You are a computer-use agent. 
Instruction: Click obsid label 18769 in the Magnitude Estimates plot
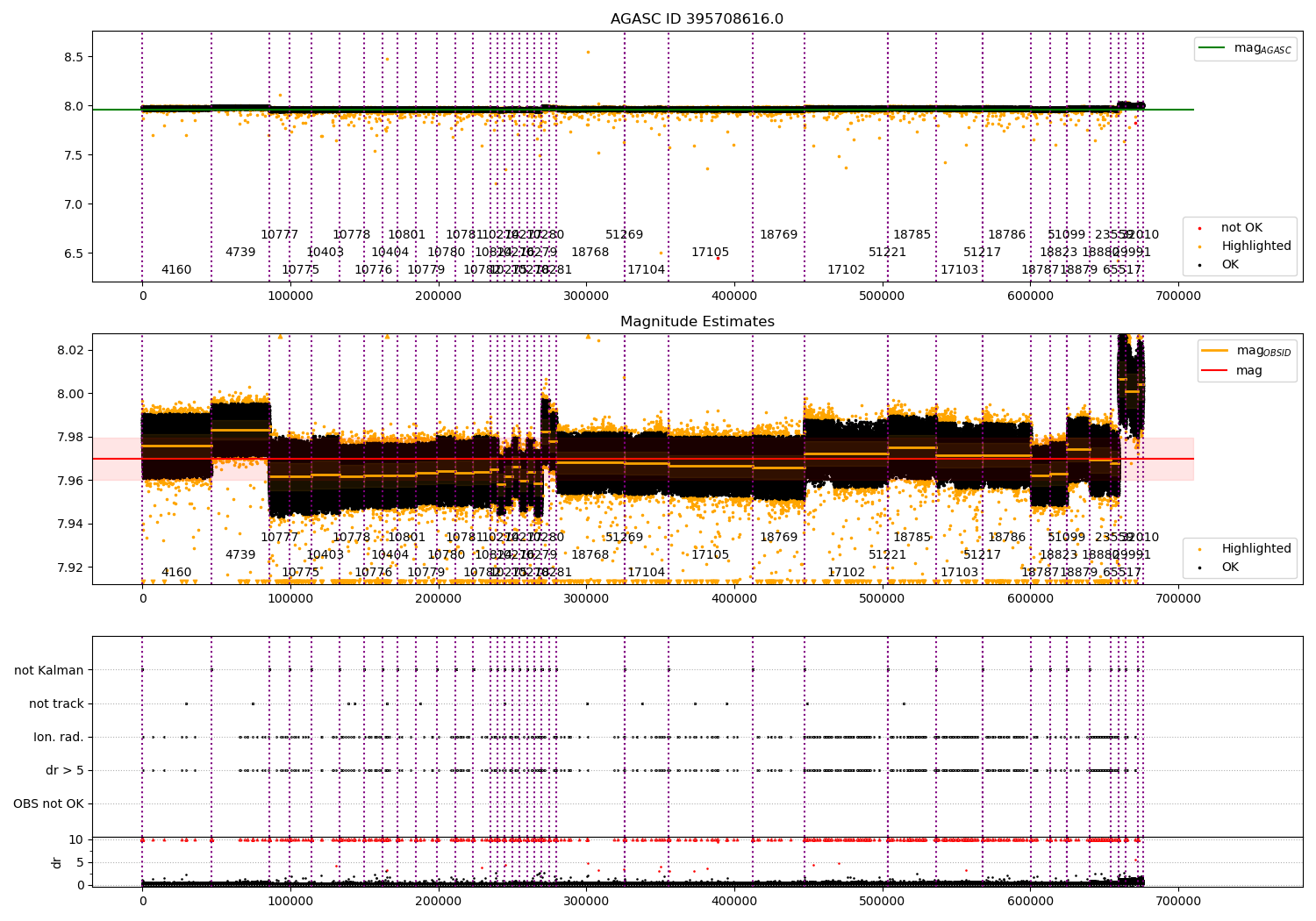tap(779, 538)
